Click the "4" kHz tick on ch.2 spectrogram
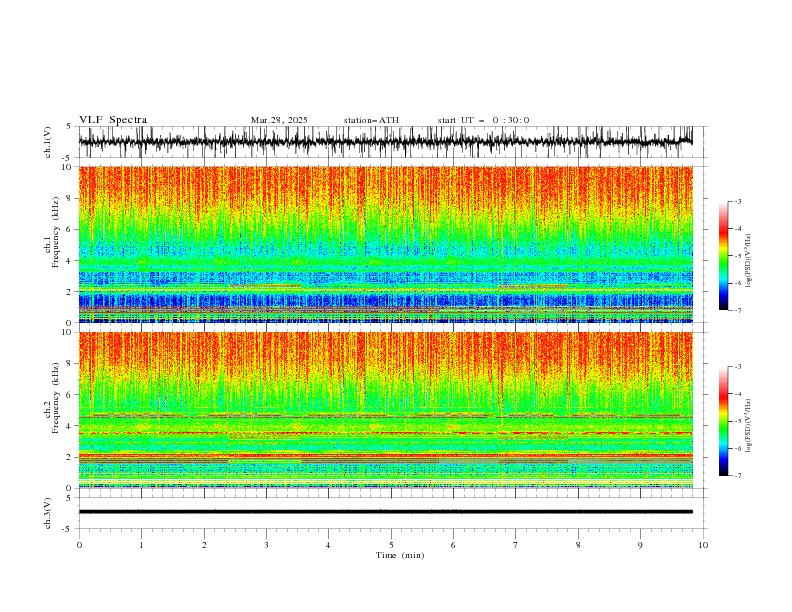This screenshot has width=792, height=612. pos(71,426)
